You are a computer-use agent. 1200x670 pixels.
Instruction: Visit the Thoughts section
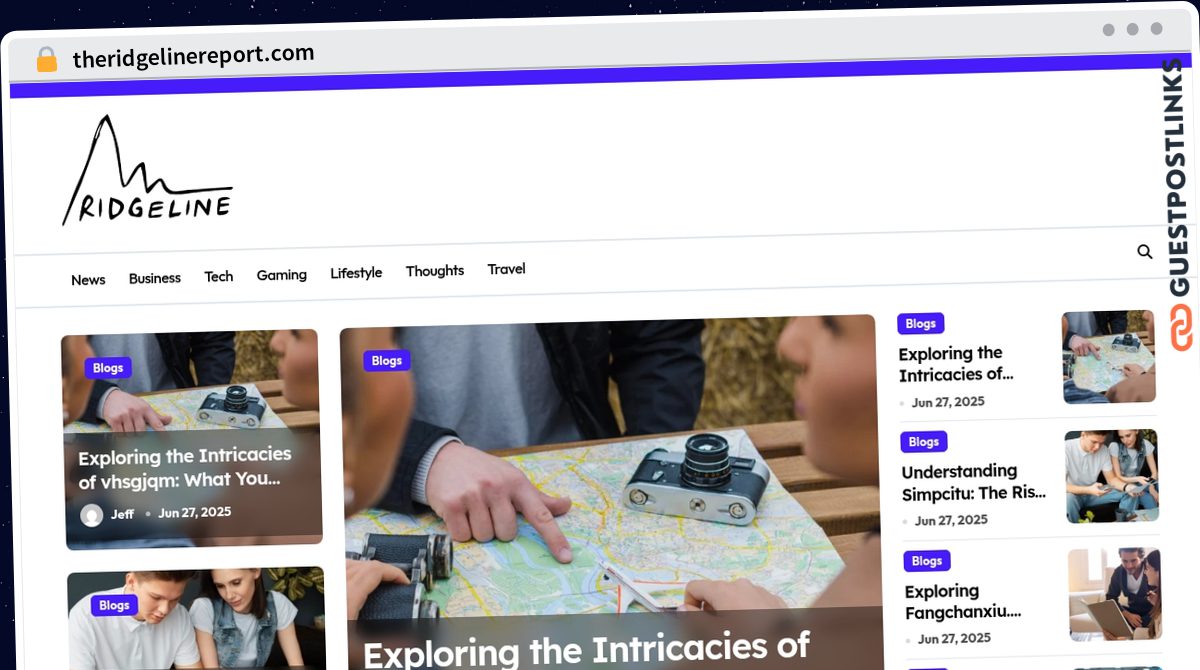[435, 271]
